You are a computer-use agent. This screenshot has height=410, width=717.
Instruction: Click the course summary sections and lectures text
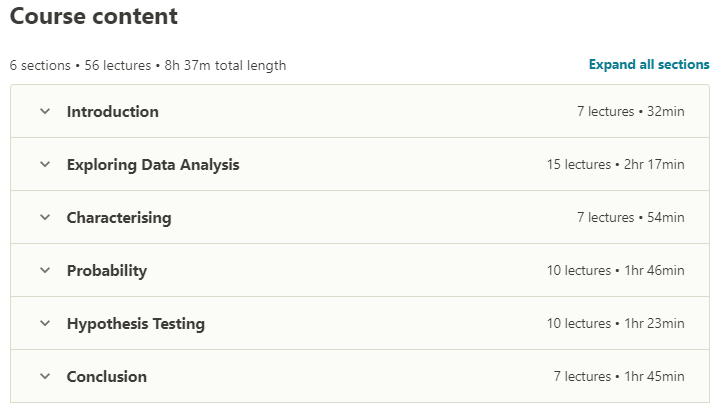148,66
